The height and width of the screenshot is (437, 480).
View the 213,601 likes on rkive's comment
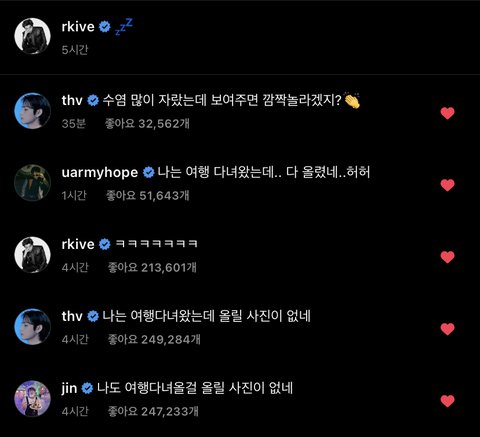click(152, 267)
